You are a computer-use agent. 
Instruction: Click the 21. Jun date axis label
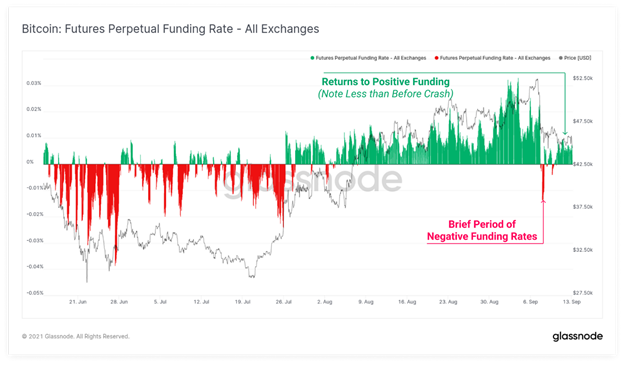pos(78,302)
